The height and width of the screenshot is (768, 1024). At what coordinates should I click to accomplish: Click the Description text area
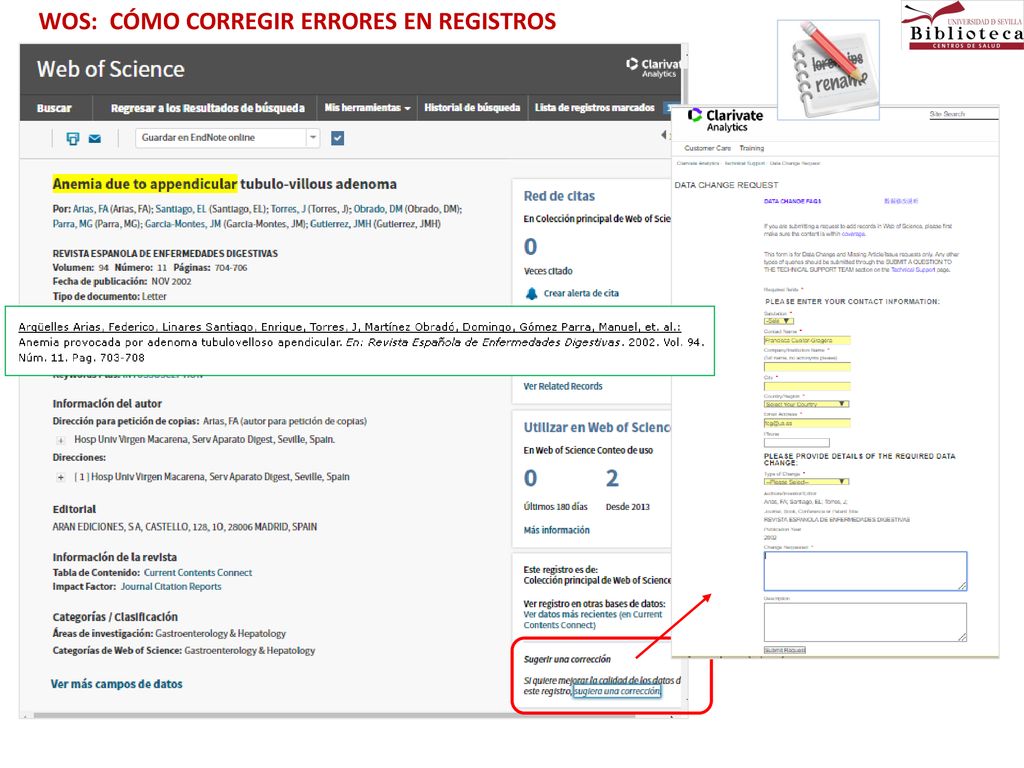pos(865,622)
